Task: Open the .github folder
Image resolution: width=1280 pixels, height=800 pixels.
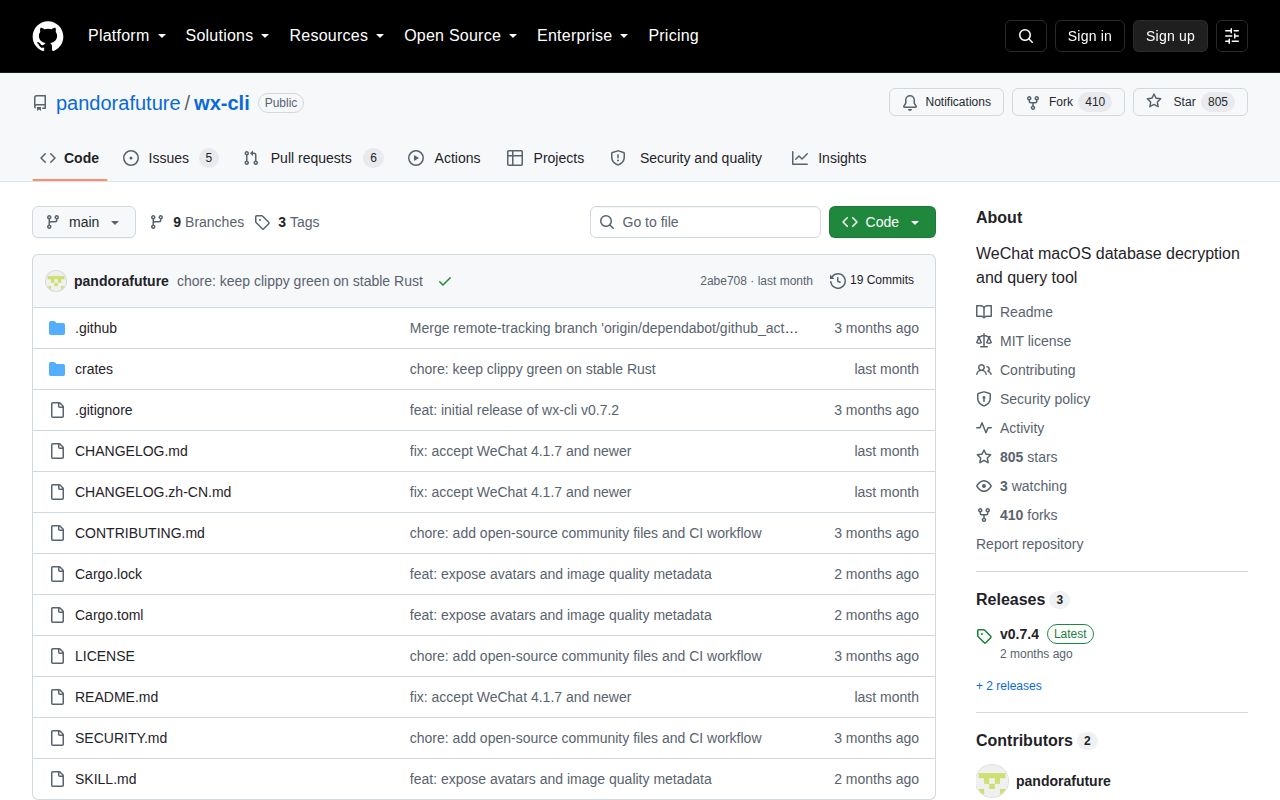Action: [x=96, y=328]
